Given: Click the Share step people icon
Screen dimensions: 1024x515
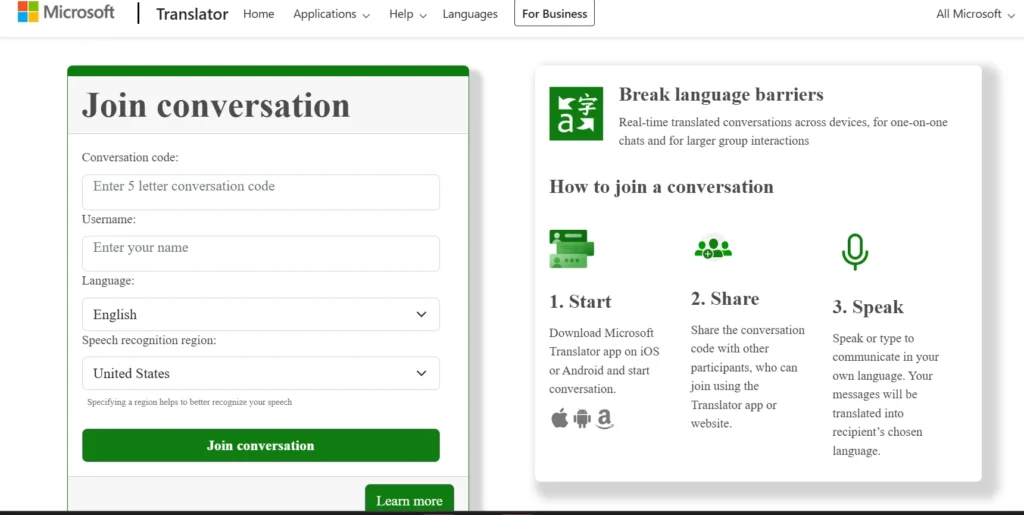Looking at the screenshot, I should pyautogui.click(x=712, y=247).
